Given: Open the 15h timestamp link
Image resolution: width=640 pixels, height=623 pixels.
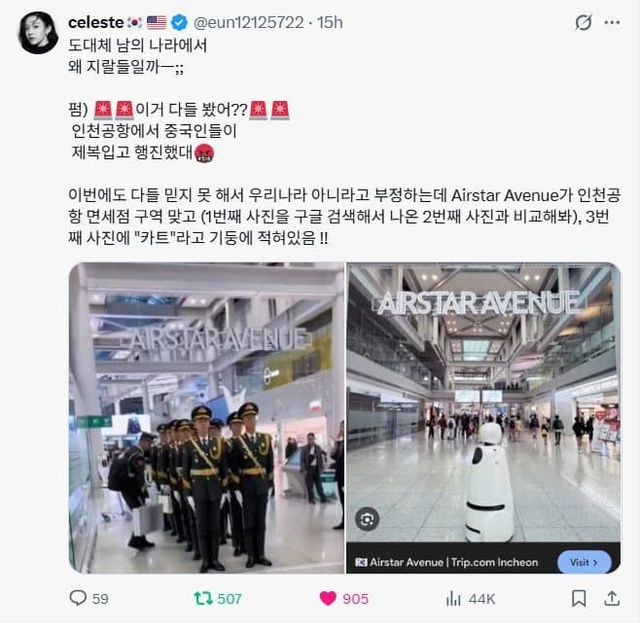Looking at the screenshot, I should pos(330,22).
